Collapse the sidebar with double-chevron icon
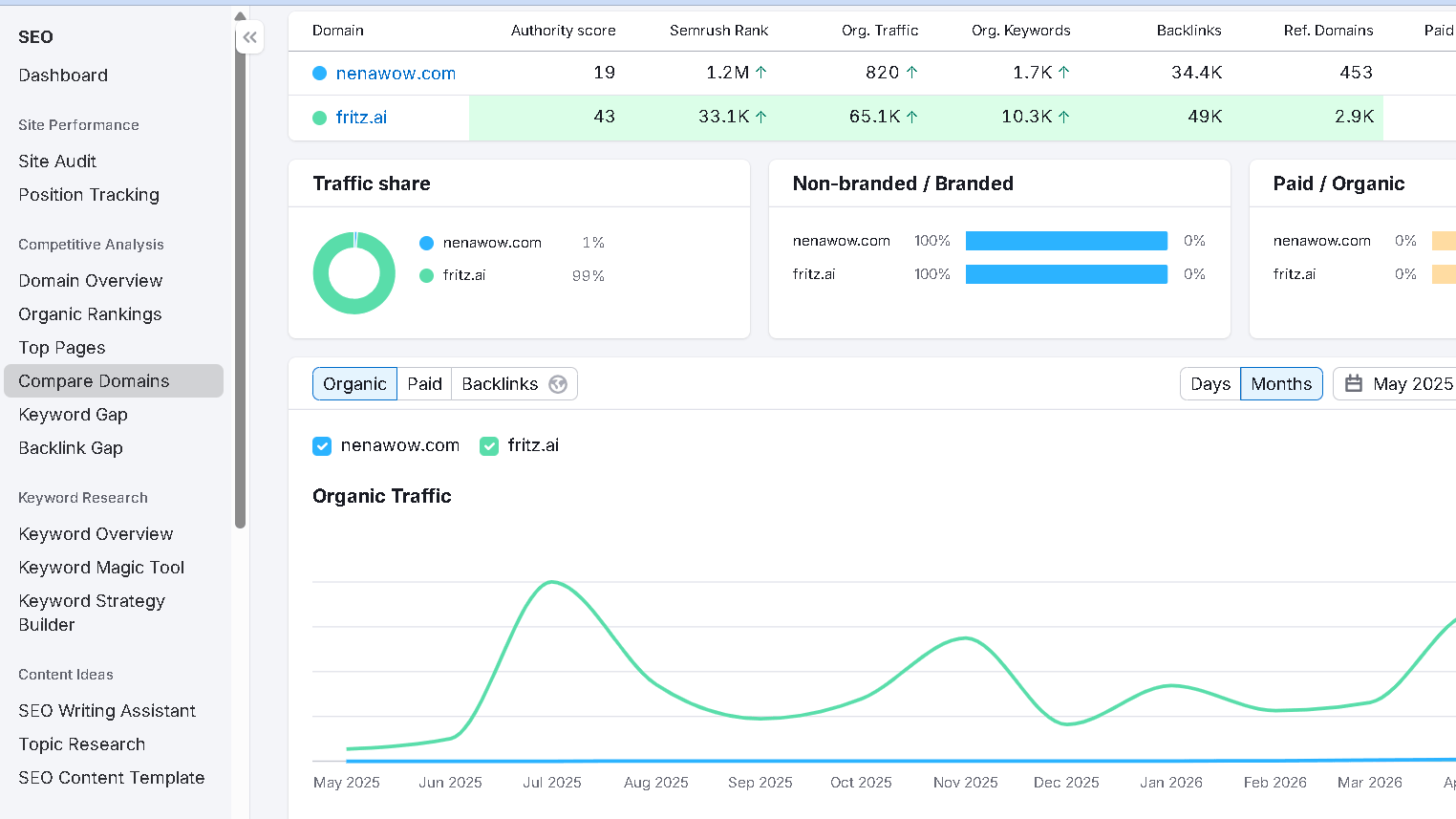The image size is (1456, 819). click(249, 37)
